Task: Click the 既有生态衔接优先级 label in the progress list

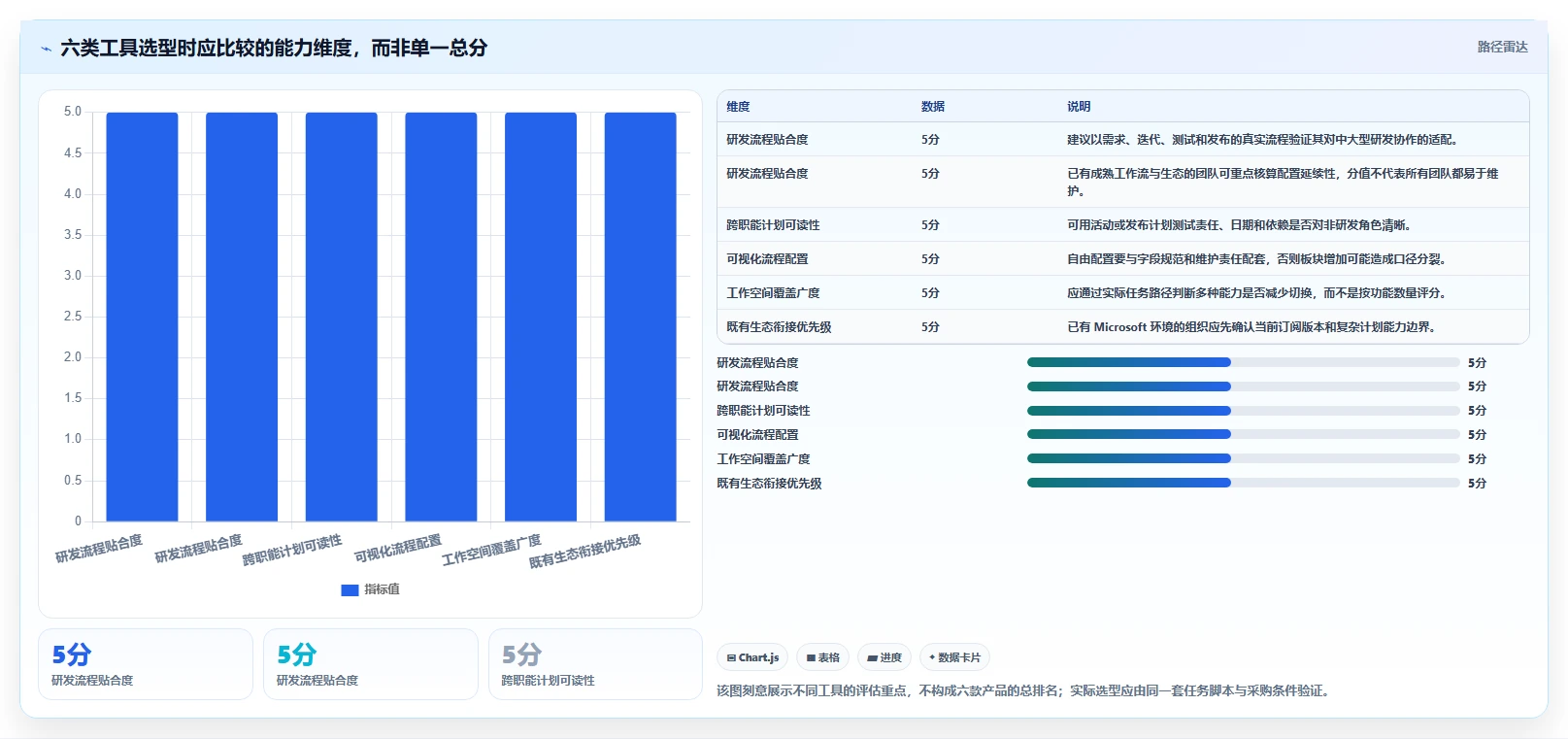Action: coord(769,484)
